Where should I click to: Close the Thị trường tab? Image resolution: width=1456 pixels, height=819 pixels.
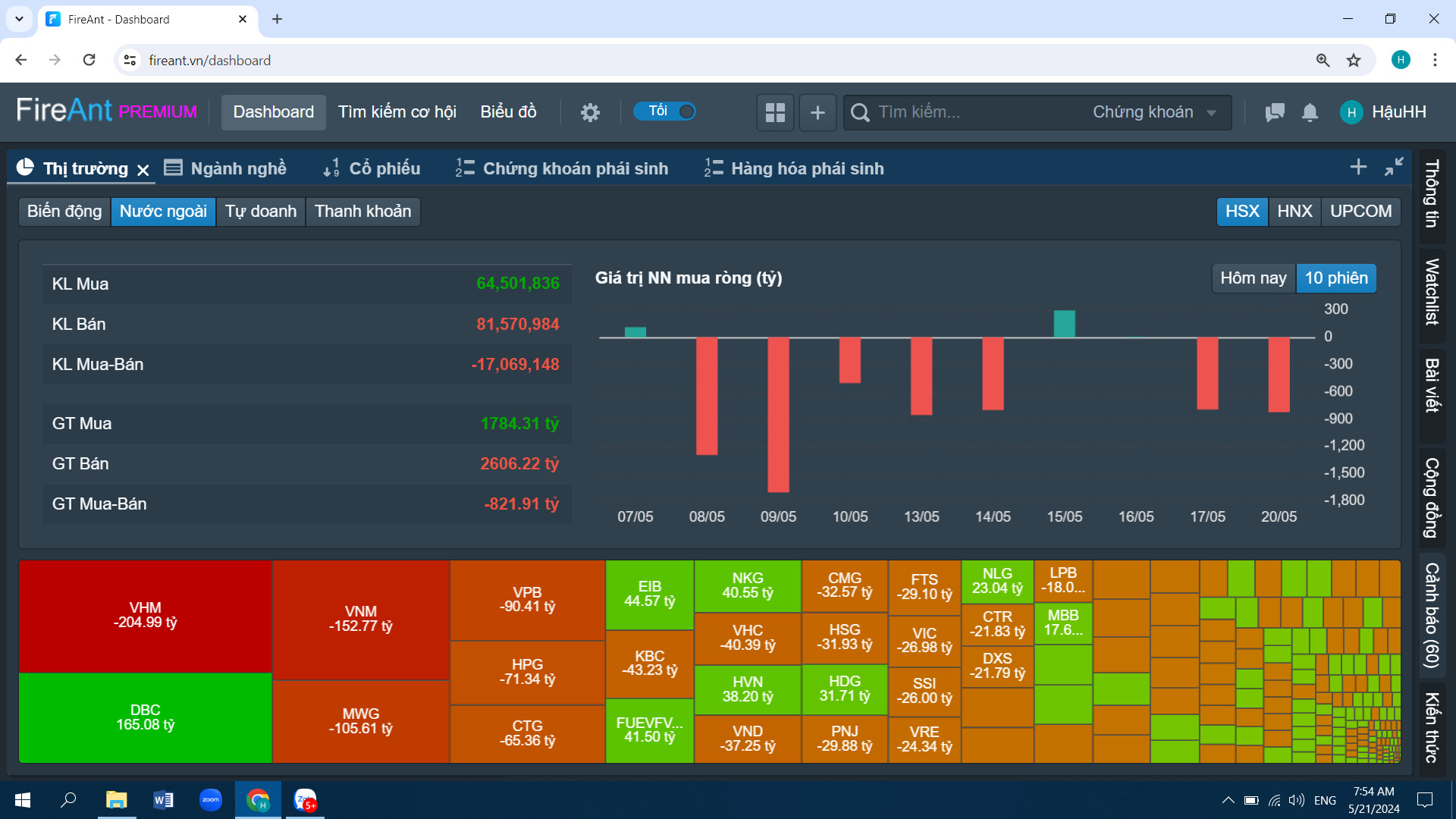point(143,170)
